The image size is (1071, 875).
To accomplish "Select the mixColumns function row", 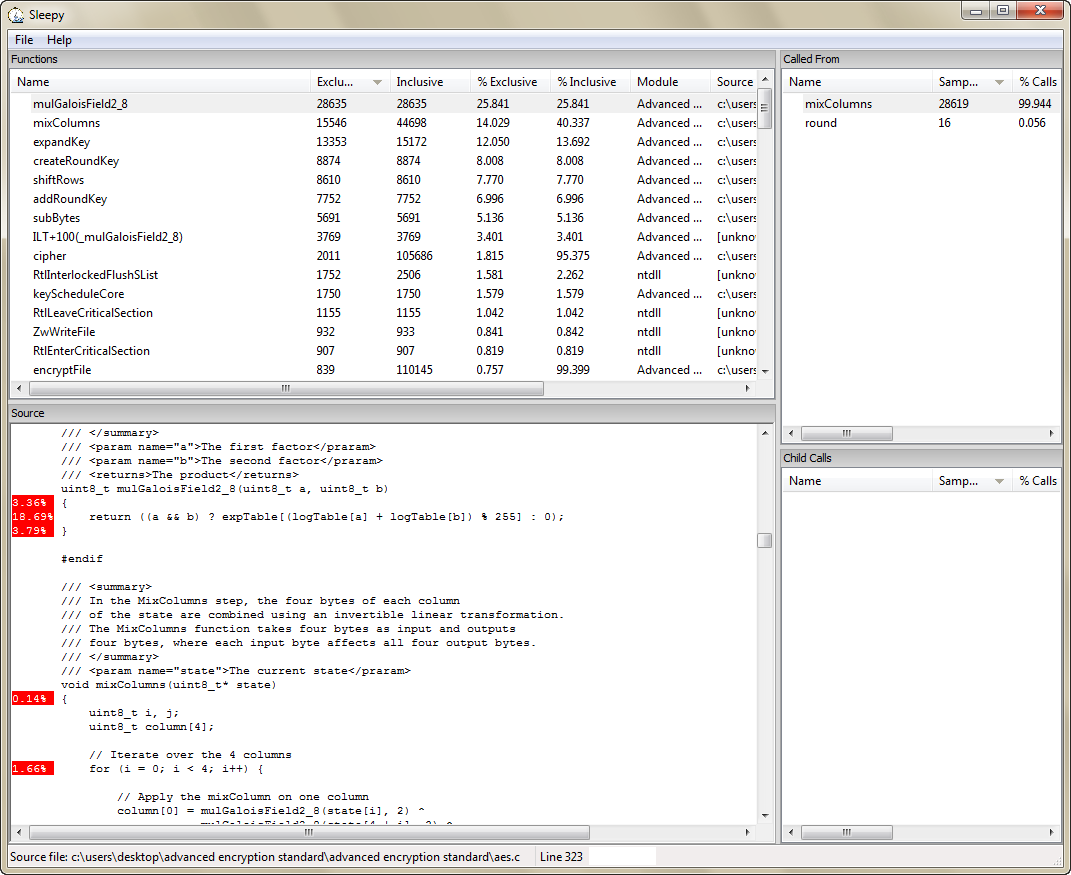I will (x=67, y=123).
